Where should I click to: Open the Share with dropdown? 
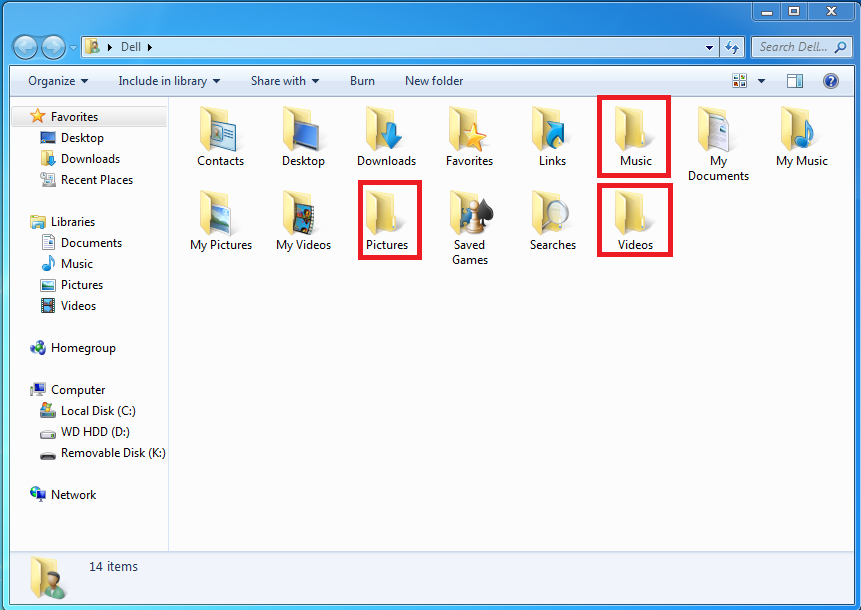point(284,80)
